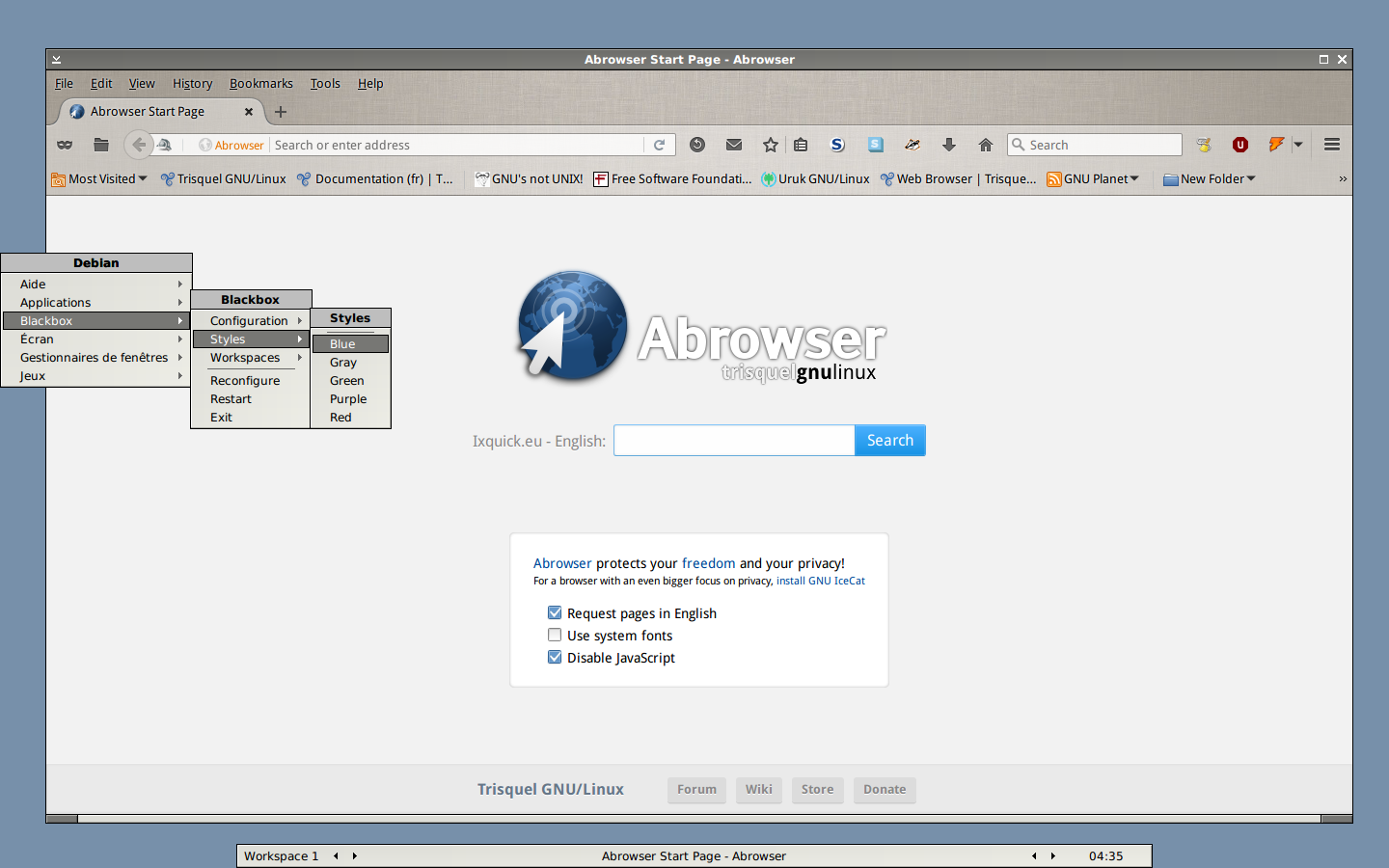Open the history clock icon in toolbar
The height and width of the screenshot is (868, 1389).
point(697,145)
